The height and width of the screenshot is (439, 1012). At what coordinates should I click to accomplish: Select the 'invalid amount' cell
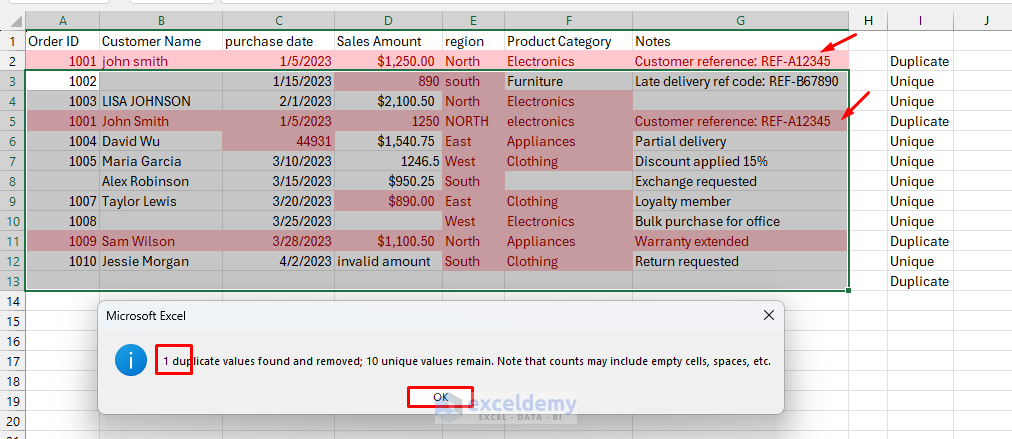tap(388, 261)
